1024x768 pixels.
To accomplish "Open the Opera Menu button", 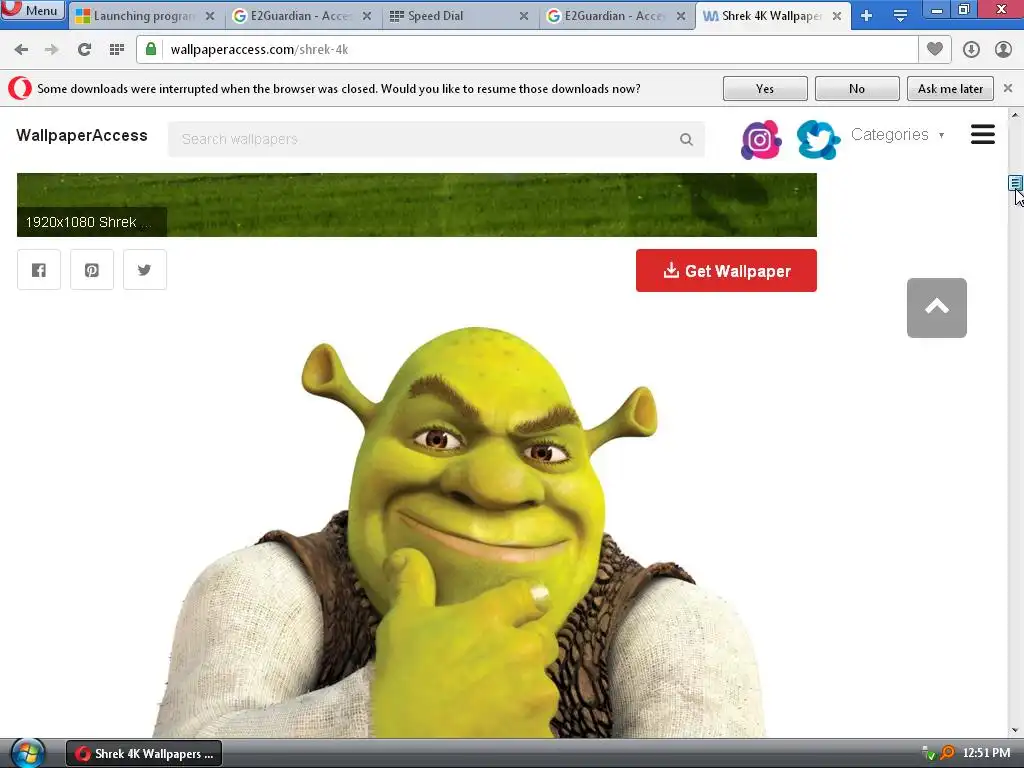I will [x=33, y=10].
